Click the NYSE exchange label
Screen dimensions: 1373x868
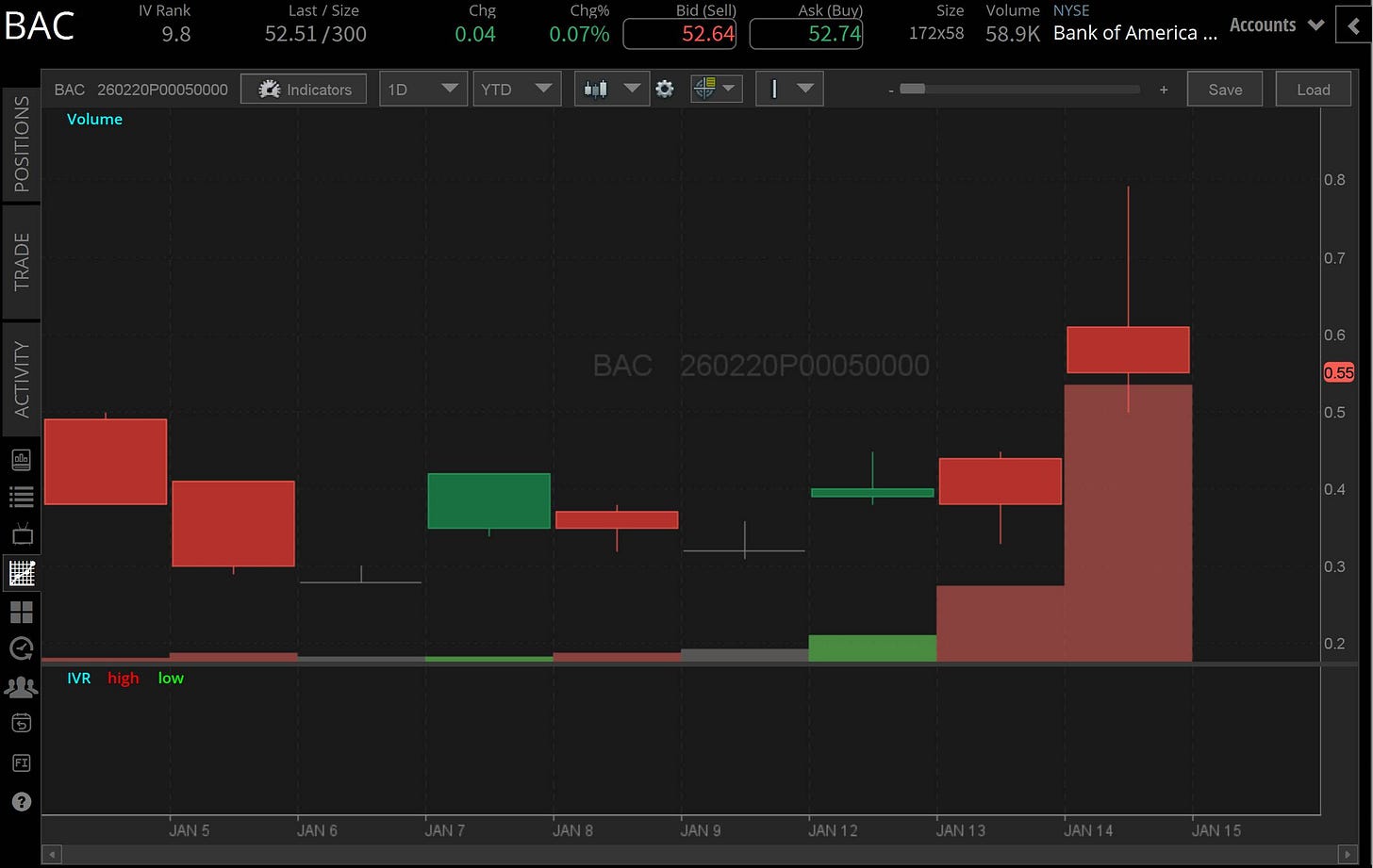[x=1071, y=10]
